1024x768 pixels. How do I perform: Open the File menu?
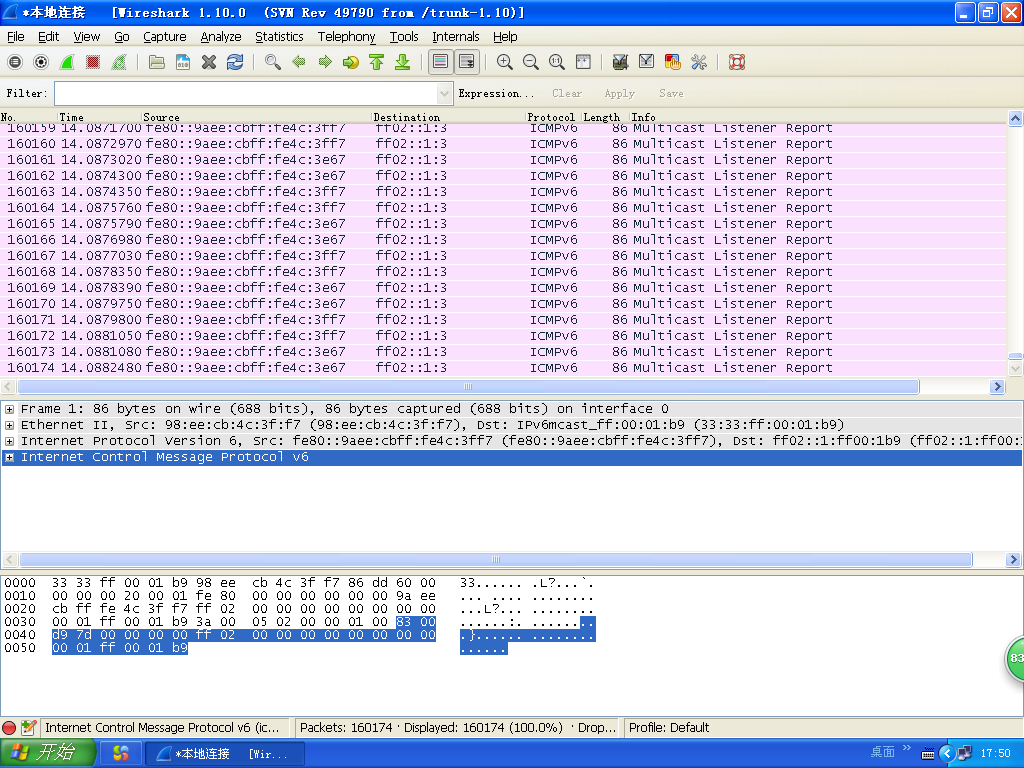[x=16, y=37]
